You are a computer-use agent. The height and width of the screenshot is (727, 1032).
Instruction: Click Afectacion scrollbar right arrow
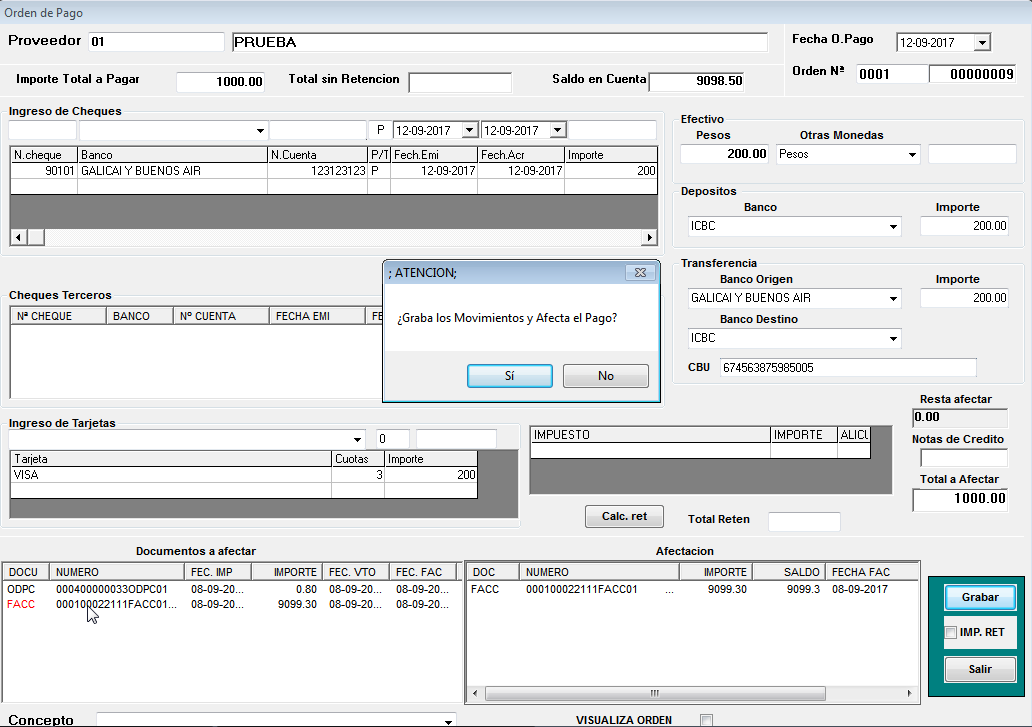coord(910,693)
